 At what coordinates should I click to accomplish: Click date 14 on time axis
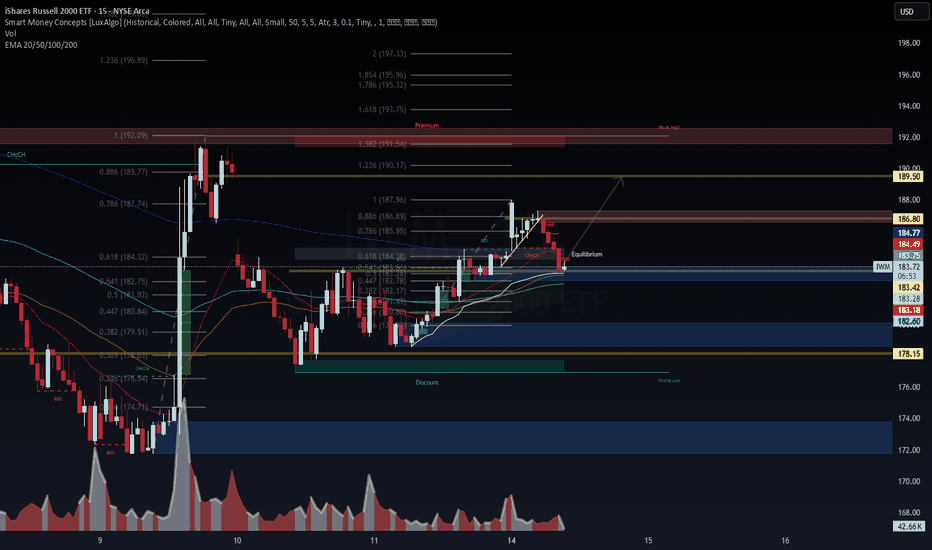click(x=511, y=540)
